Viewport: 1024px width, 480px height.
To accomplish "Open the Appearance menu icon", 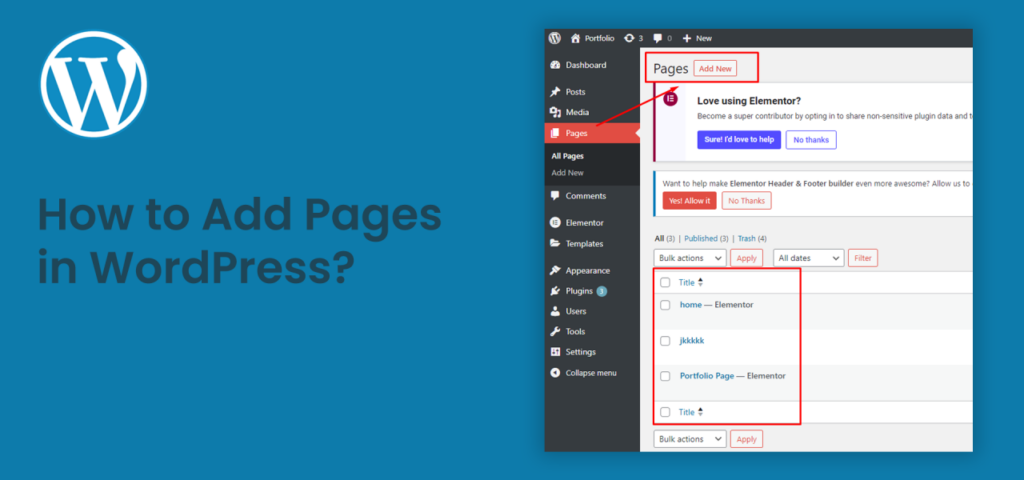I will pyautogui.click(x=555, y=271).
